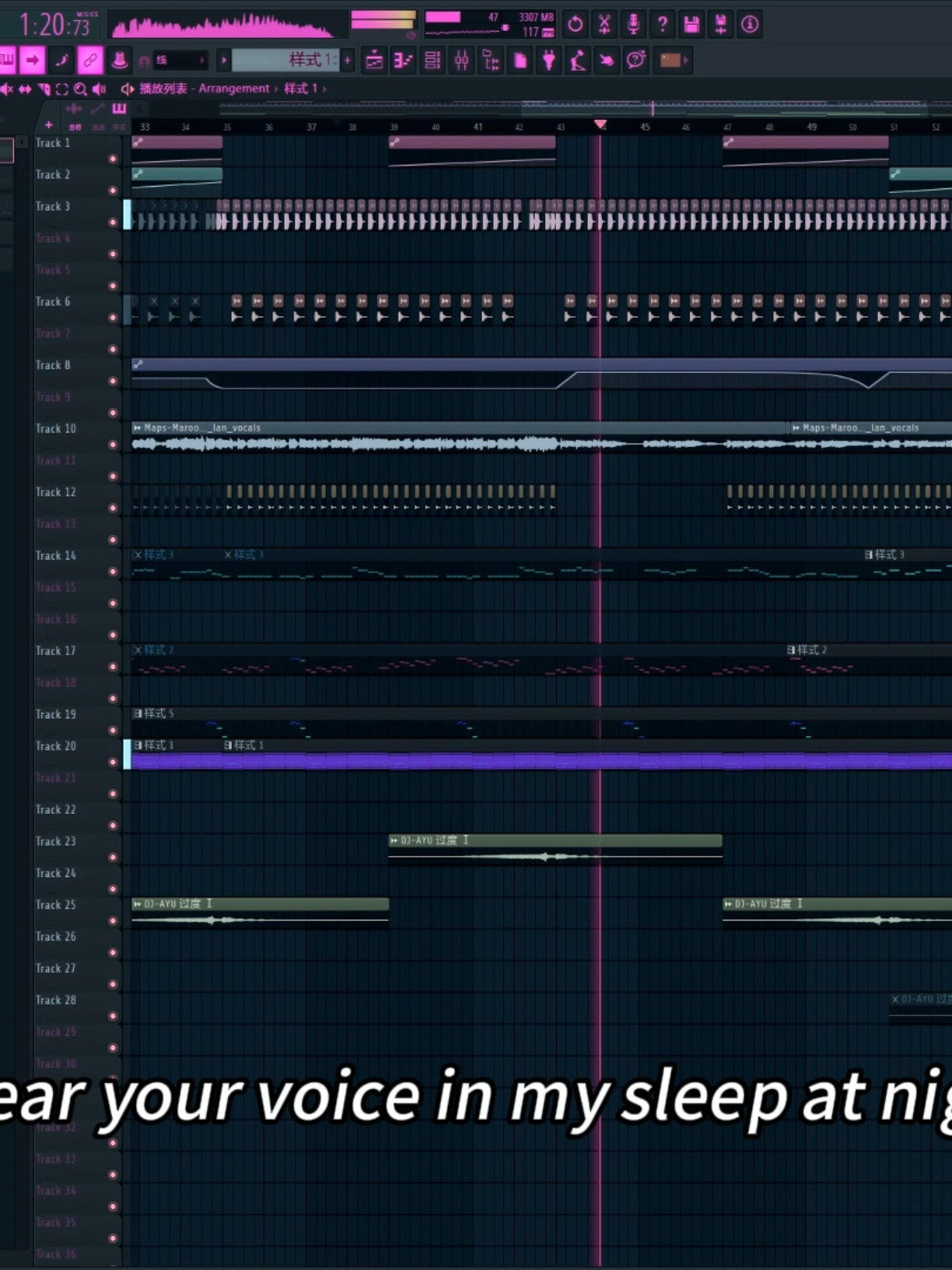Click the touch controllers hand icon
The height and width of the screenshot is (1270, 952).
click(x=607, y=60)
